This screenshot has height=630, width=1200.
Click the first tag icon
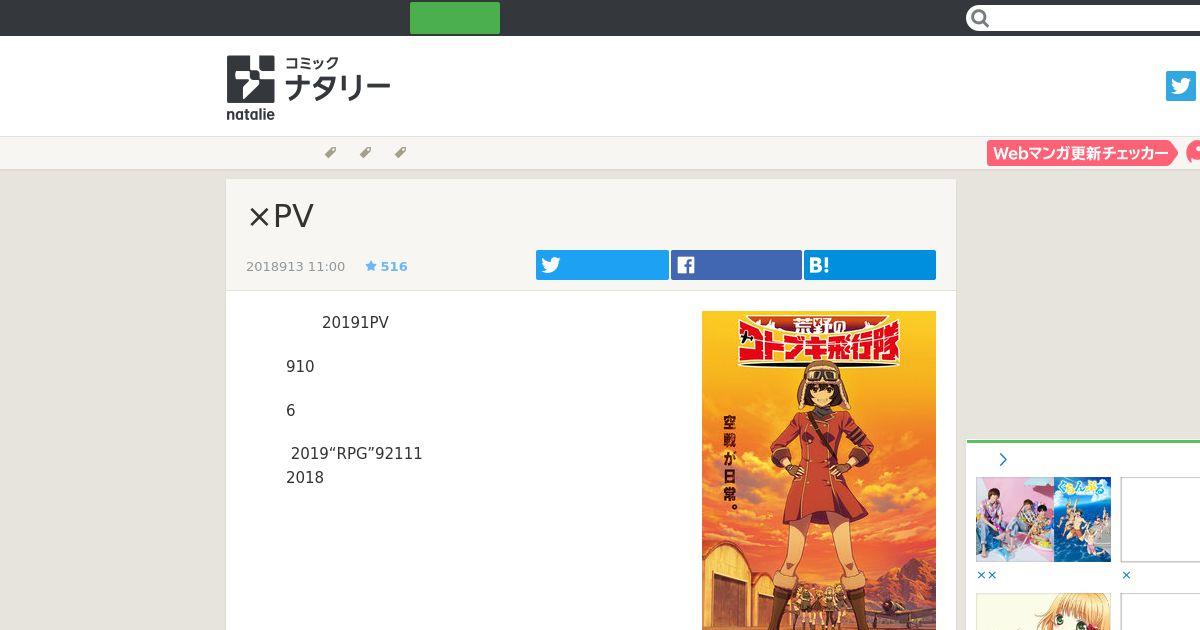point(330,153)
